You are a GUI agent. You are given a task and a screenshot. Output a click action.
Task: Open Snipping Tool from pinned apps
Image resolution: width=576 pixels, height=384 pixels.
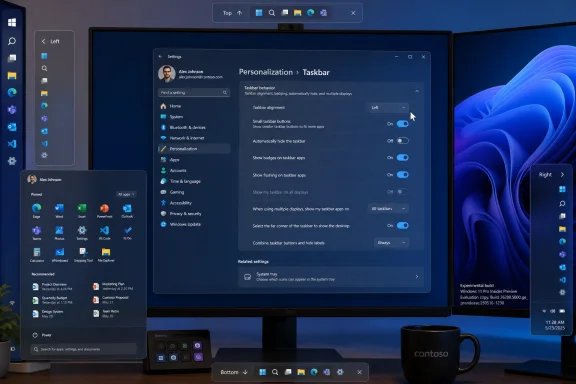83,255
